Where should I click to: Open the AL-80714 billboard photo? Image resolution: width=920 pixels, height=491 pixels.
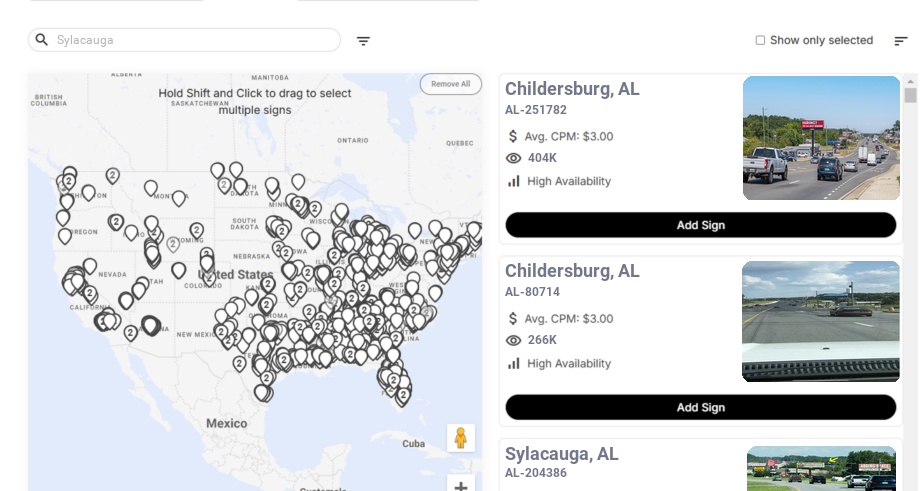pos(821,321)
